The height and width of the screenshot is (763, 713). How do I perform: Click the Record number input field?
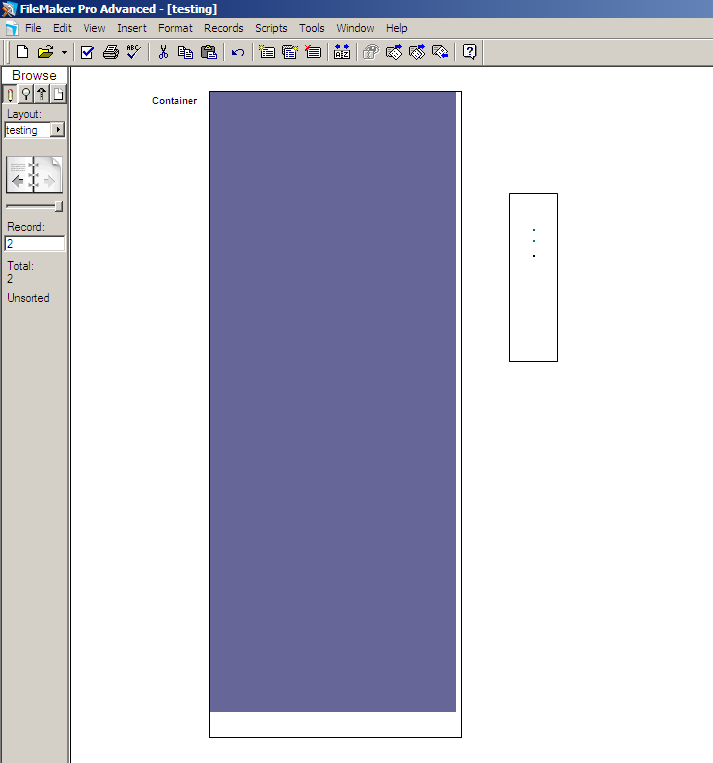35,243
